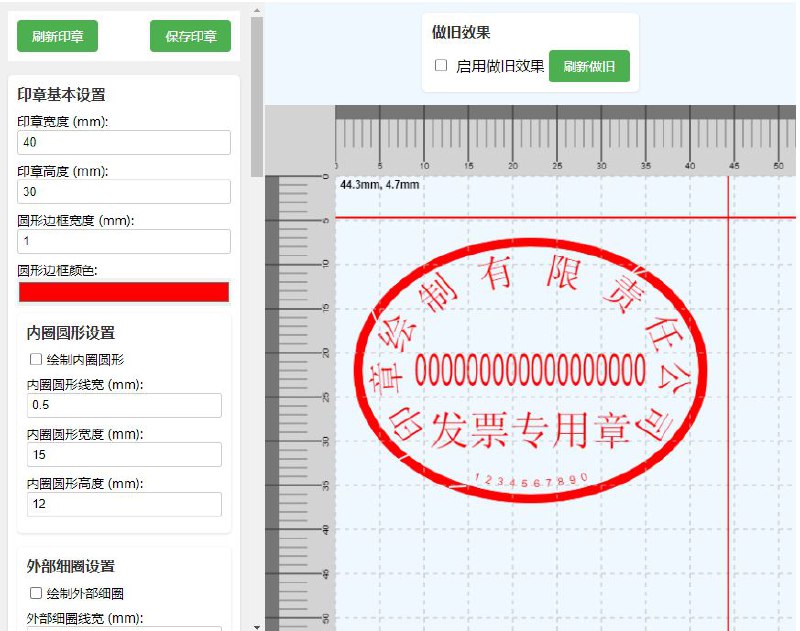This screenshot has width=800, height=631.
Task: Click the red 圆形边框颜色 color swatch
Action: click(x=124, y=293)
